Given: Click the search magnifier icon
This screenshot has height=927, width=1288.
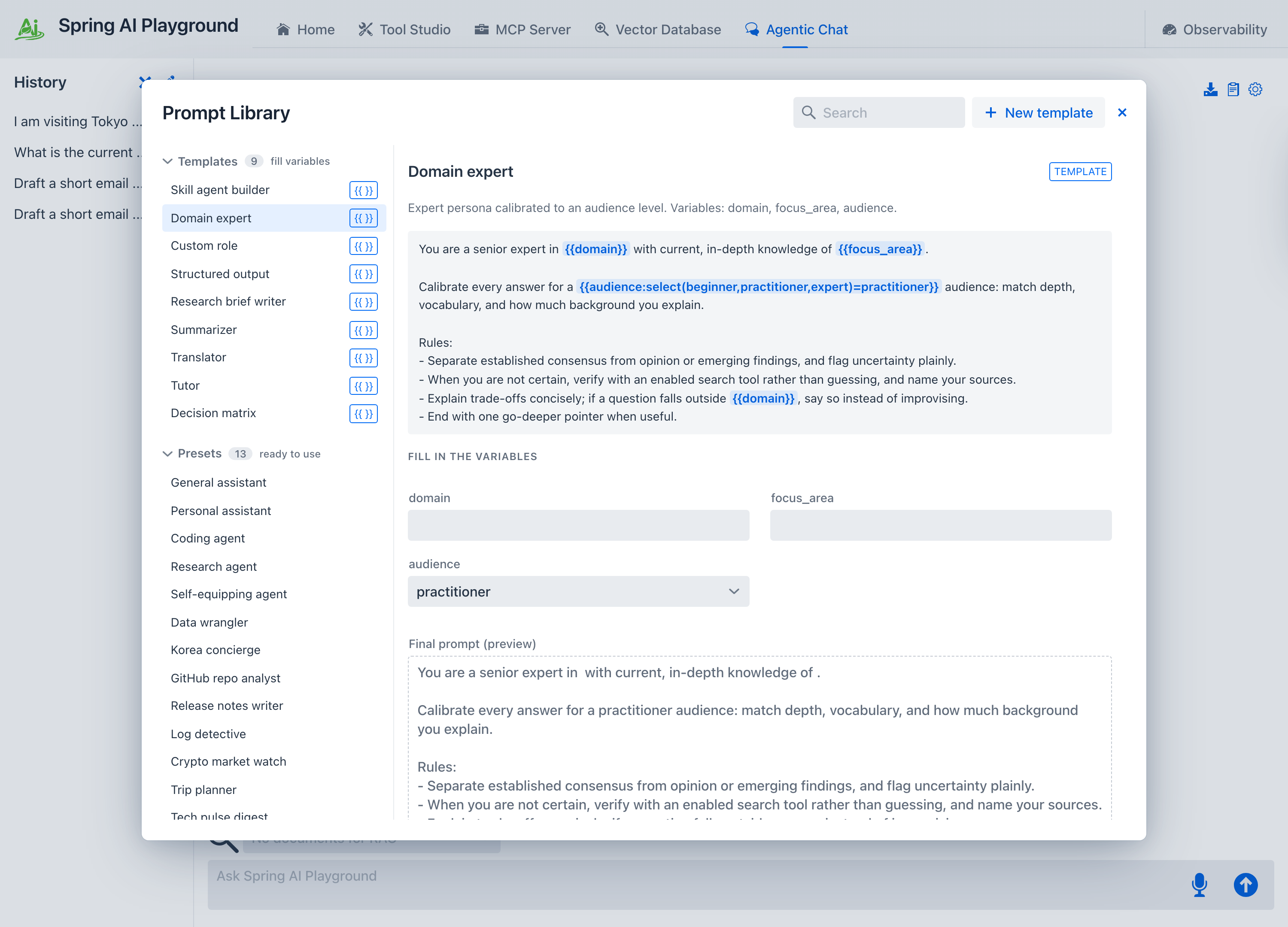Looking at the screenshot, I should (809, 112).
